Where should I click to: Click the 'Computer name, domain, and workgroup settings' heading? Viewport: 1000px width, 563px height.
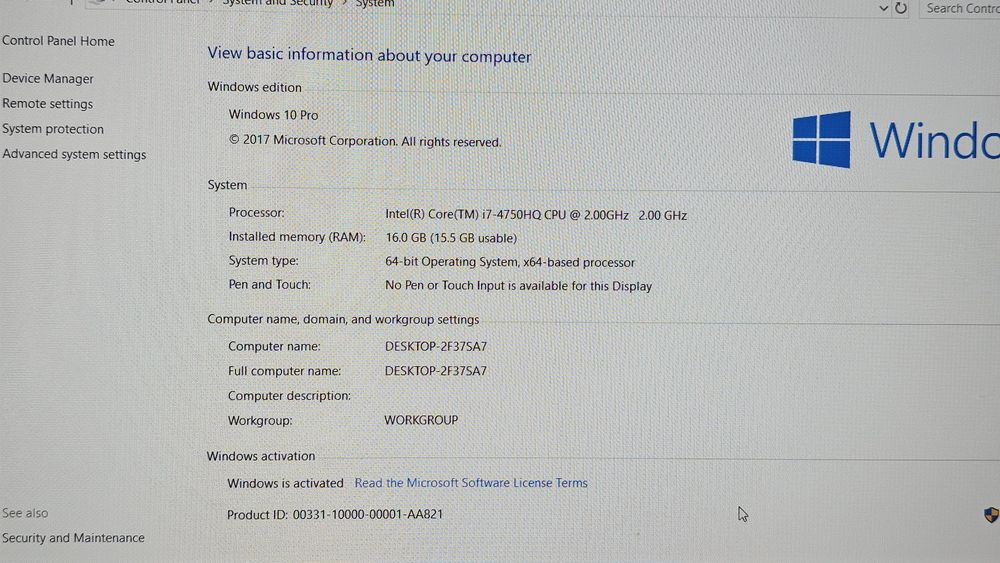click(343, 319)
